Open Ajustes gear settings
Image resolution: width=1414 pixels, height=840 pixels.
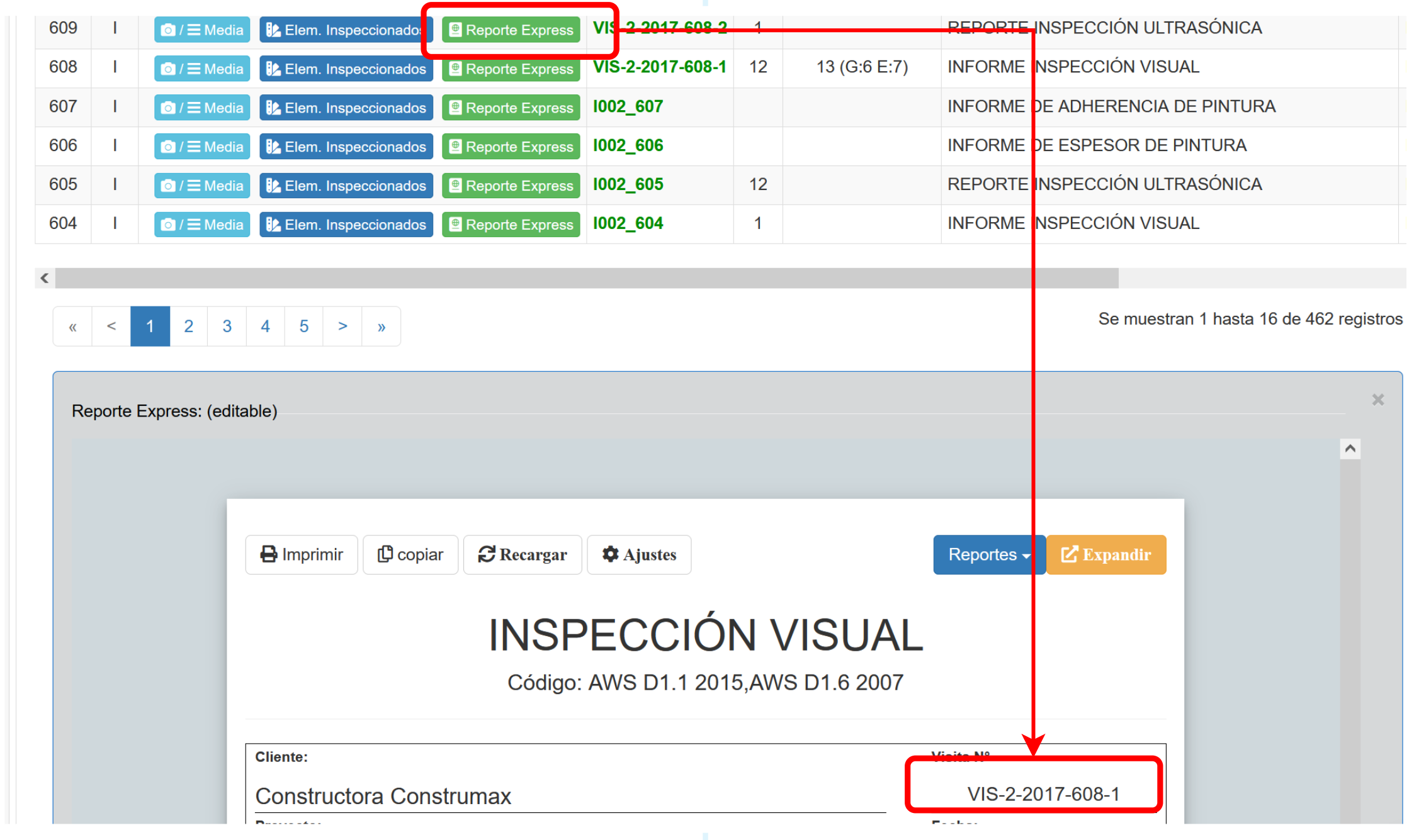point(639,554)
